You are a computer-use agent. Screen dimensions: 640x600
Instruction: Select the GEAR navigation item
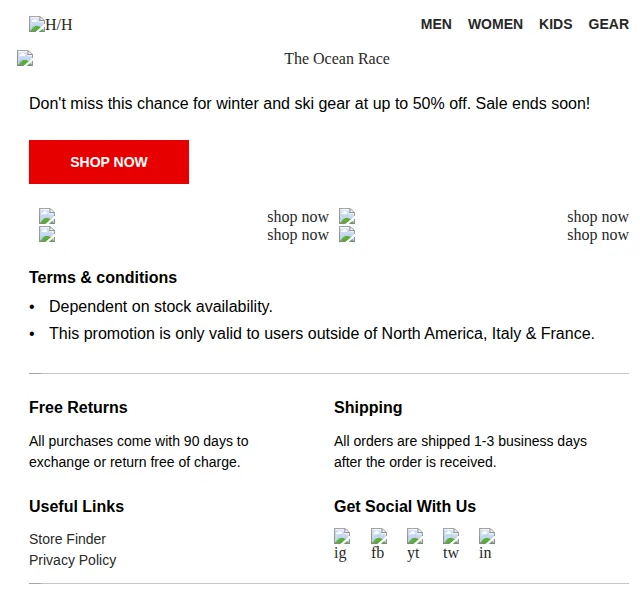tap(608, 24)
